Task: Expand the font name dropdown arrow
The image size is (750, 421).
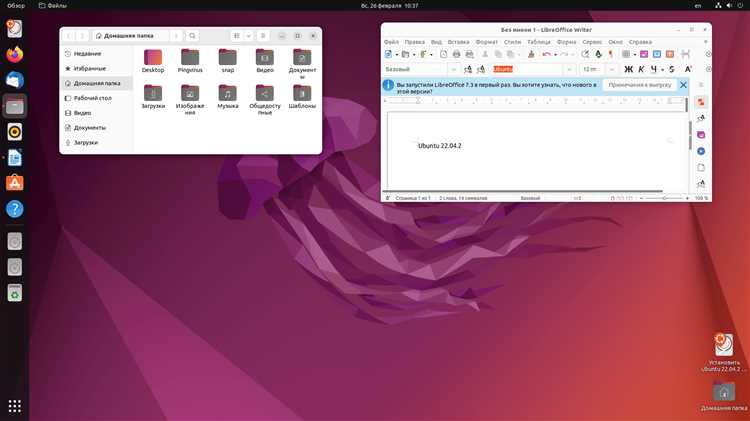Action: 569,69
